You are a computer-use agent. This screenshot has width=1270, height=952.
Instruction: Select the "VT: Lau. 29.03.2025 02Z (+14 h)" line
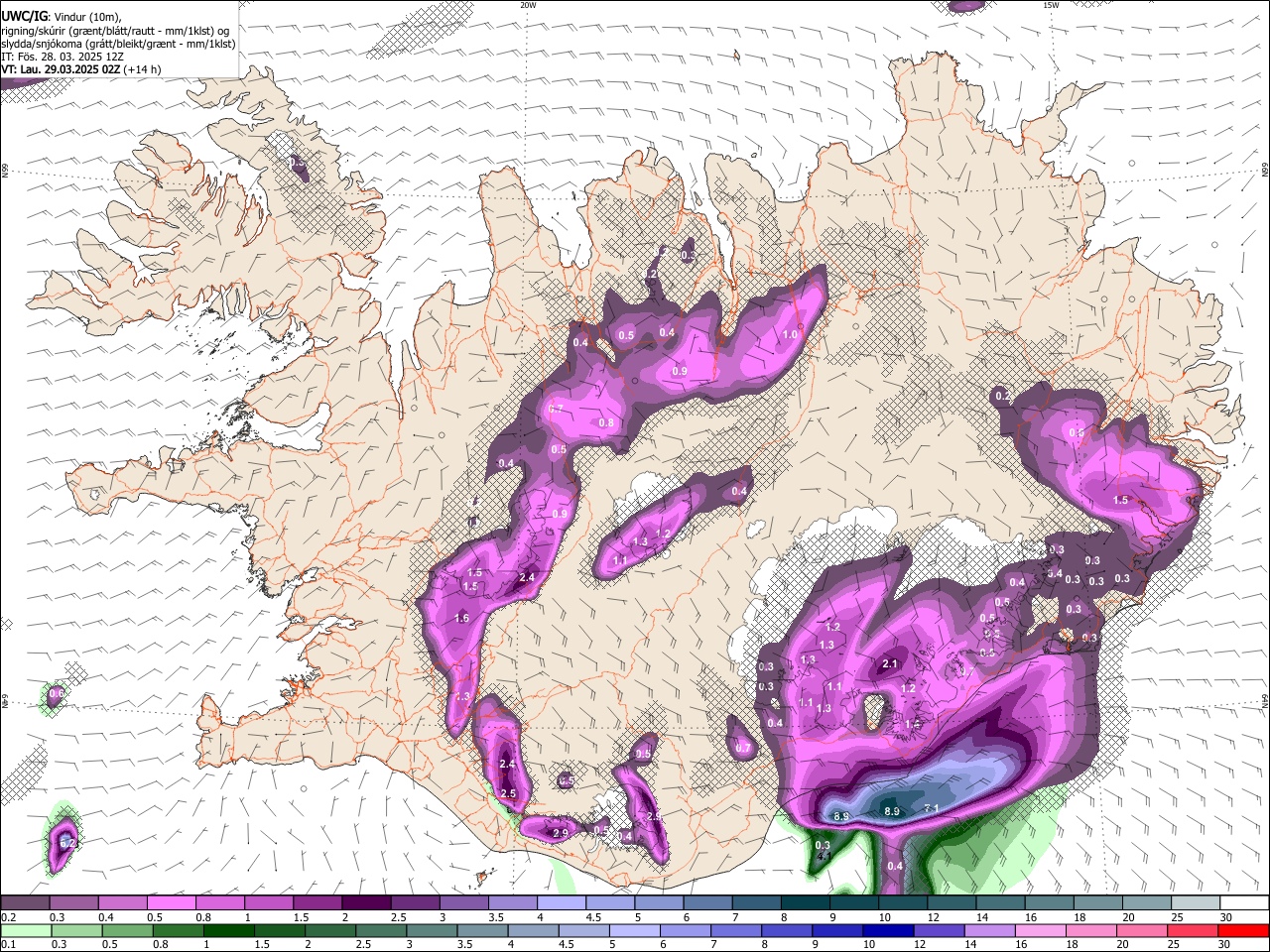[x=81, y=69]
